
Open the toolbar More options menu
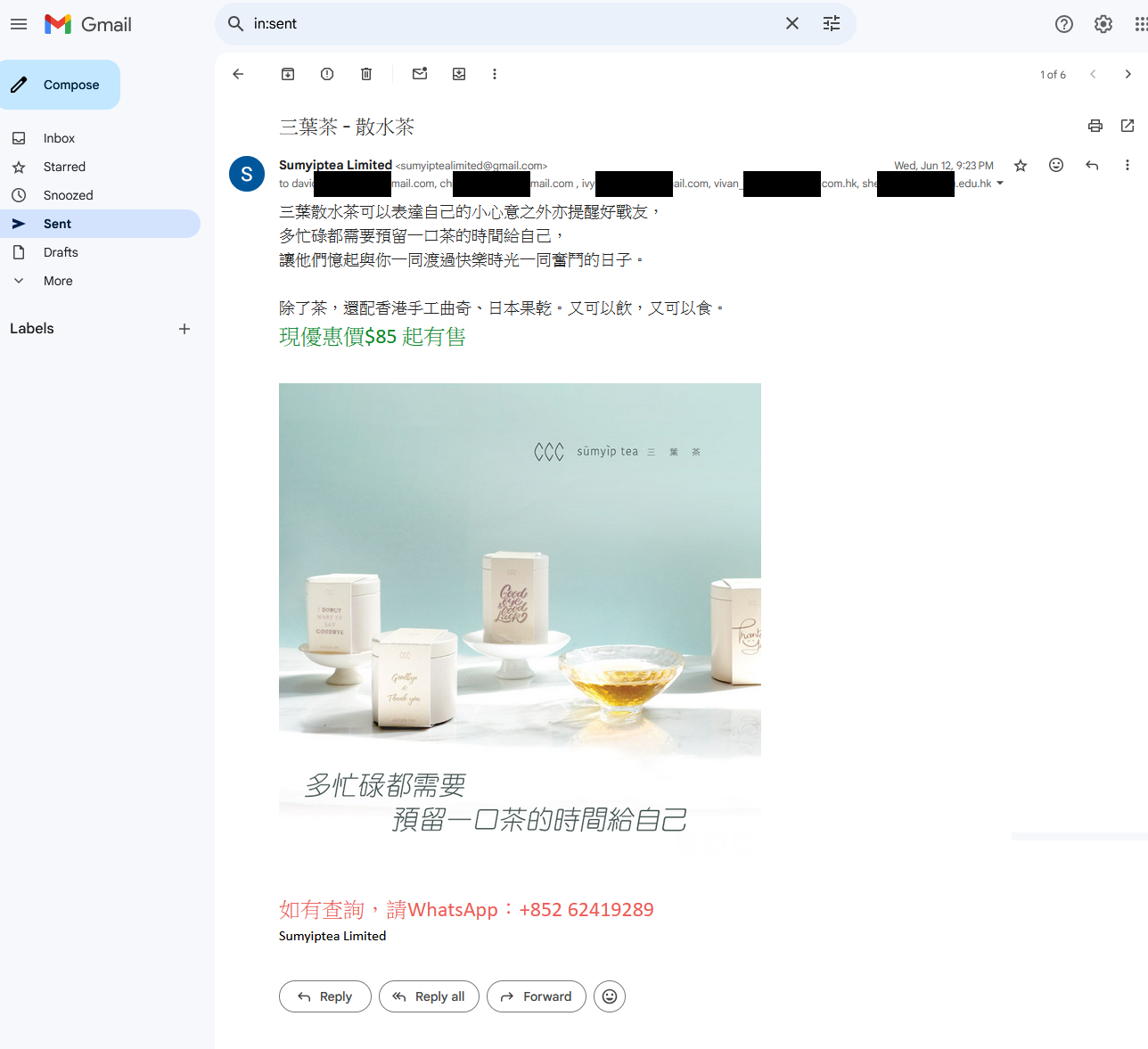(x=495, y=74)
